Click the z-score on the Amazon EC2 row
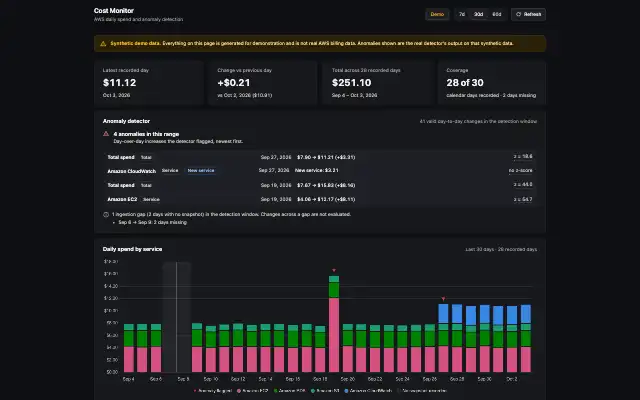Screen dimensions: 640x400 (523, 199)
